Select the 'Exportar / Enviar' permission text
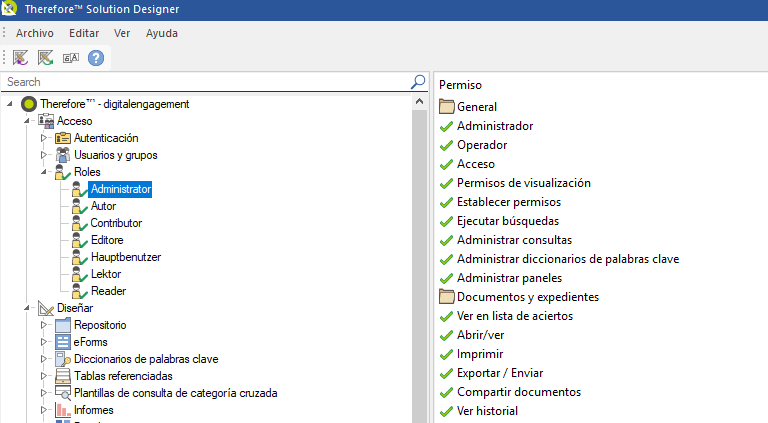The height and width of the screenshot is (423, 768). pyautogui.click(x=500, y=373)
